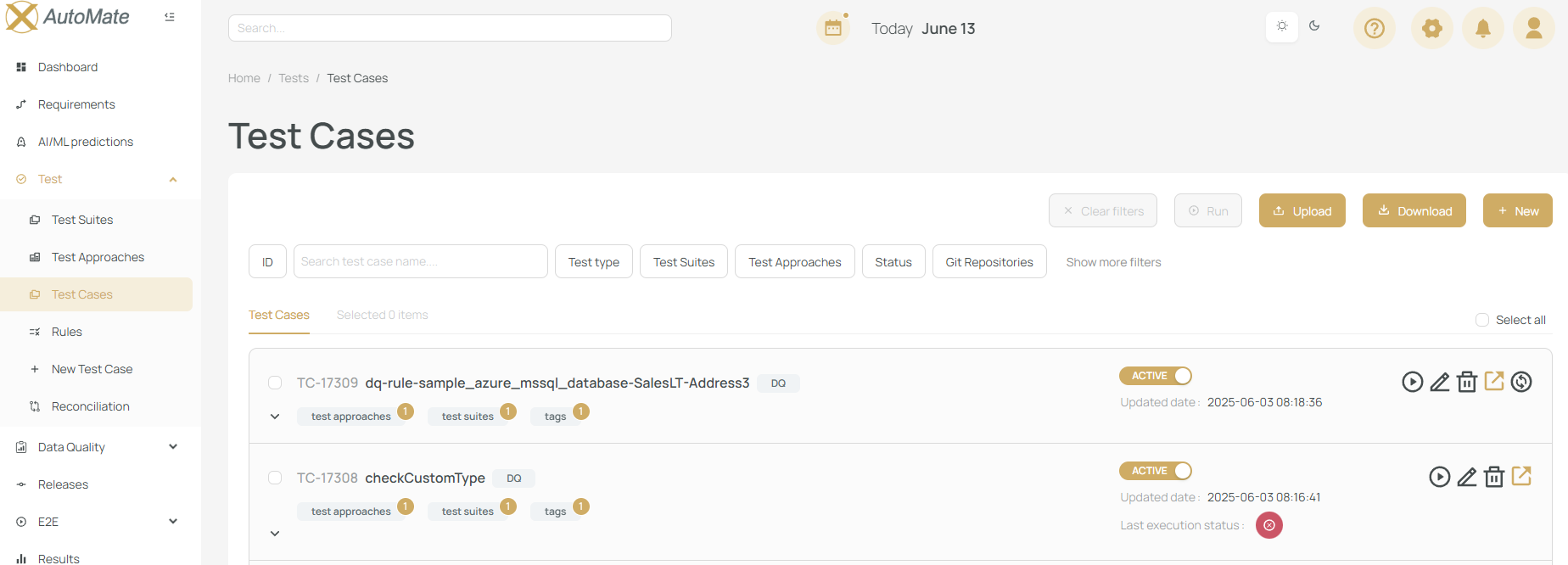Expand the E2E sidebar section

pyautogui.click(x=173, y=522)
